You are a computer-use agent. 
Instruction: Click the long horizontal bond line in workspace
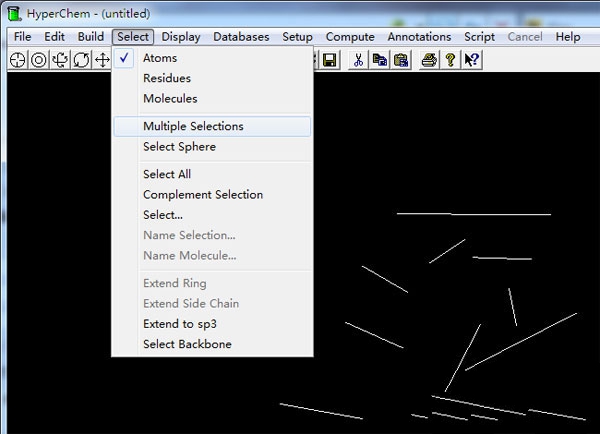pyautogui.click(x=474, y=214)
